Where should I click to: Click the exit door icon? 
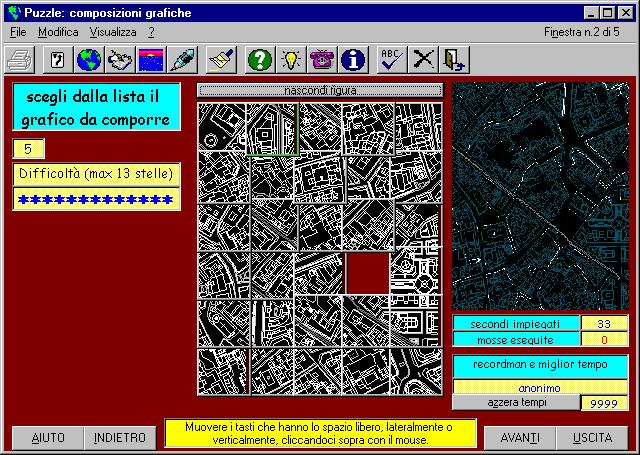[454, 60]
